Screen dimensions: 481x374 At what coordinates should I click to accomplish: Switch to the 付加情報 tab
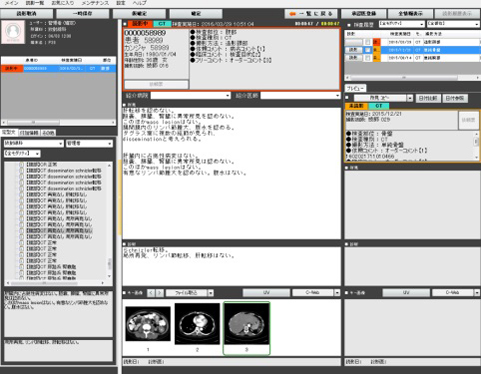point(29,133)
